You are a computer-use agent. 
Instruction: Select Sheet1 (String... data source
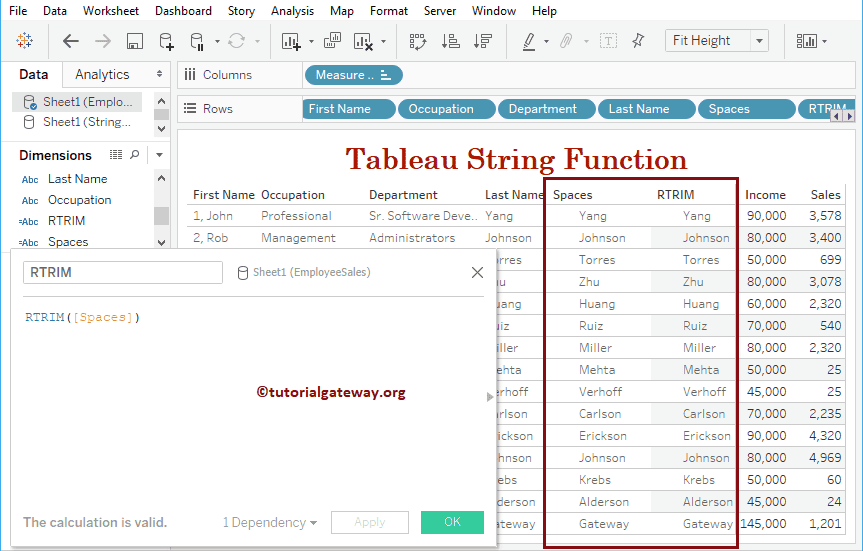[x=77, y=122]
